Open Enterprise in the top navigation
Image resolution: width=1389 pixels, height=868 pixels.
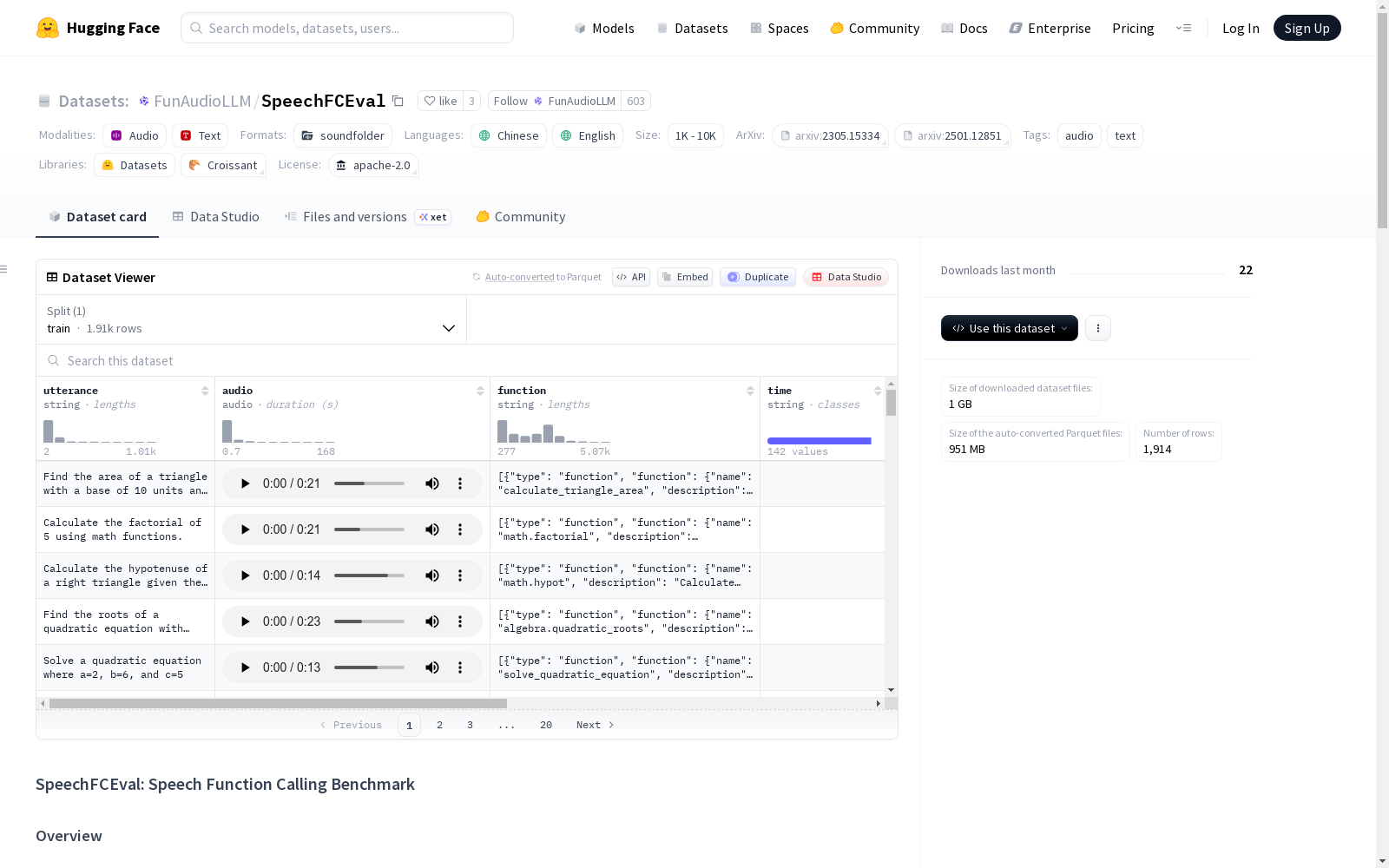tap(1050, 28)
